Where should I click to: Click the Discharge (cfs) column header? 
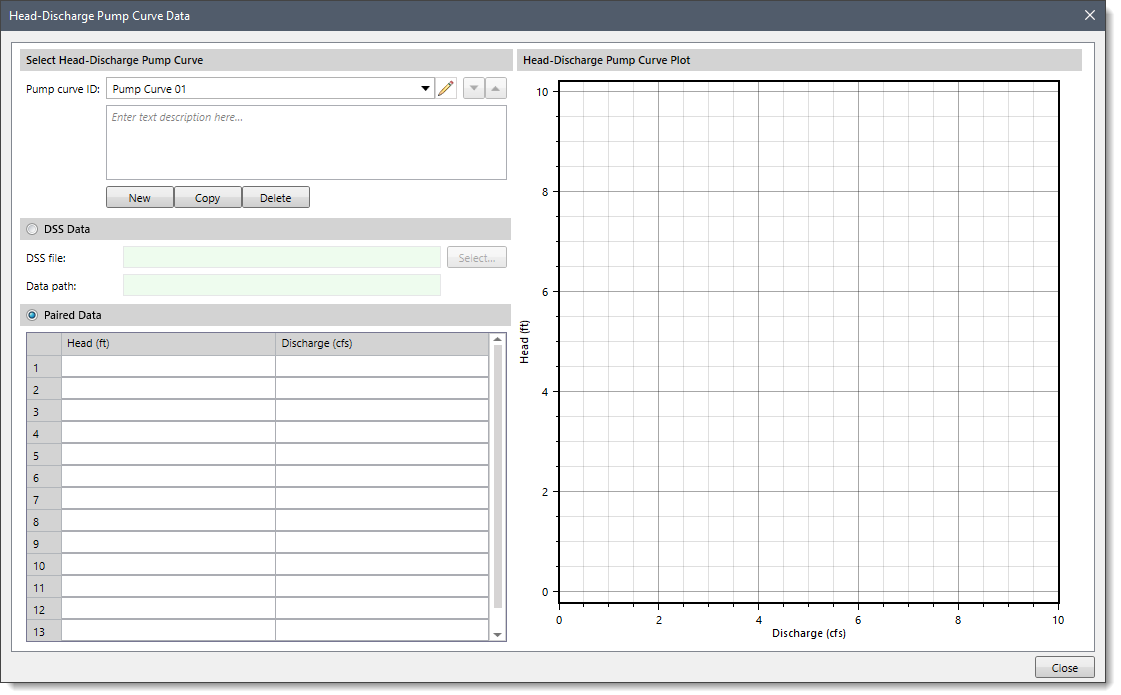382,344
